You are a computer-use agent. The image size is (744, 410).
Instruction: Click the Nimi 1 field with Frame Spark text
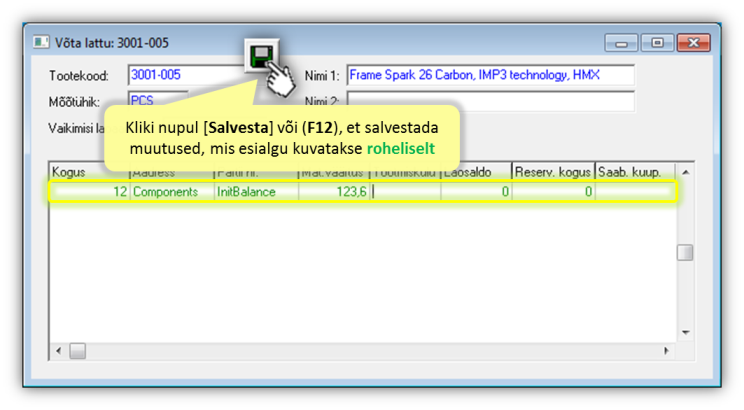(491, 75)
